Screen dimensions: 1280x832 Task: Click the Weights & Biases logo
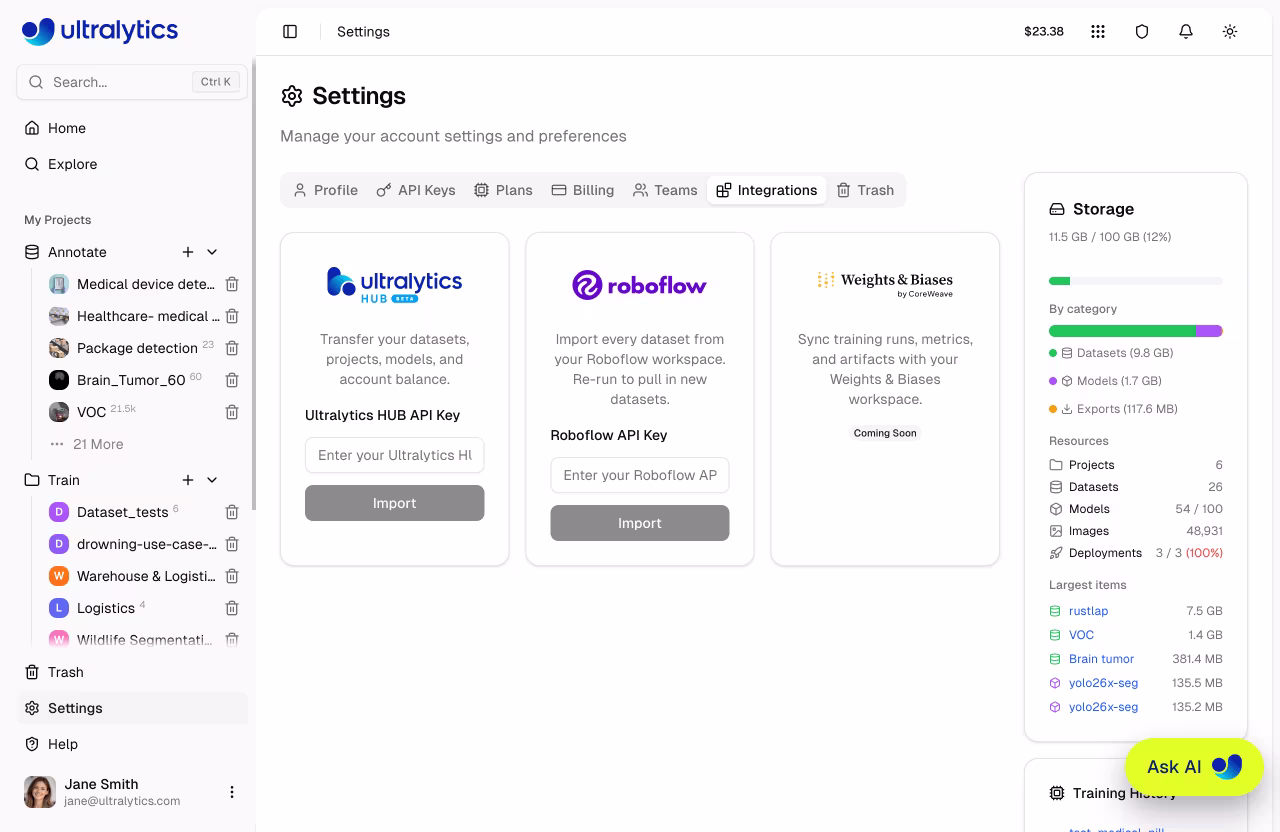click(885, 284)
